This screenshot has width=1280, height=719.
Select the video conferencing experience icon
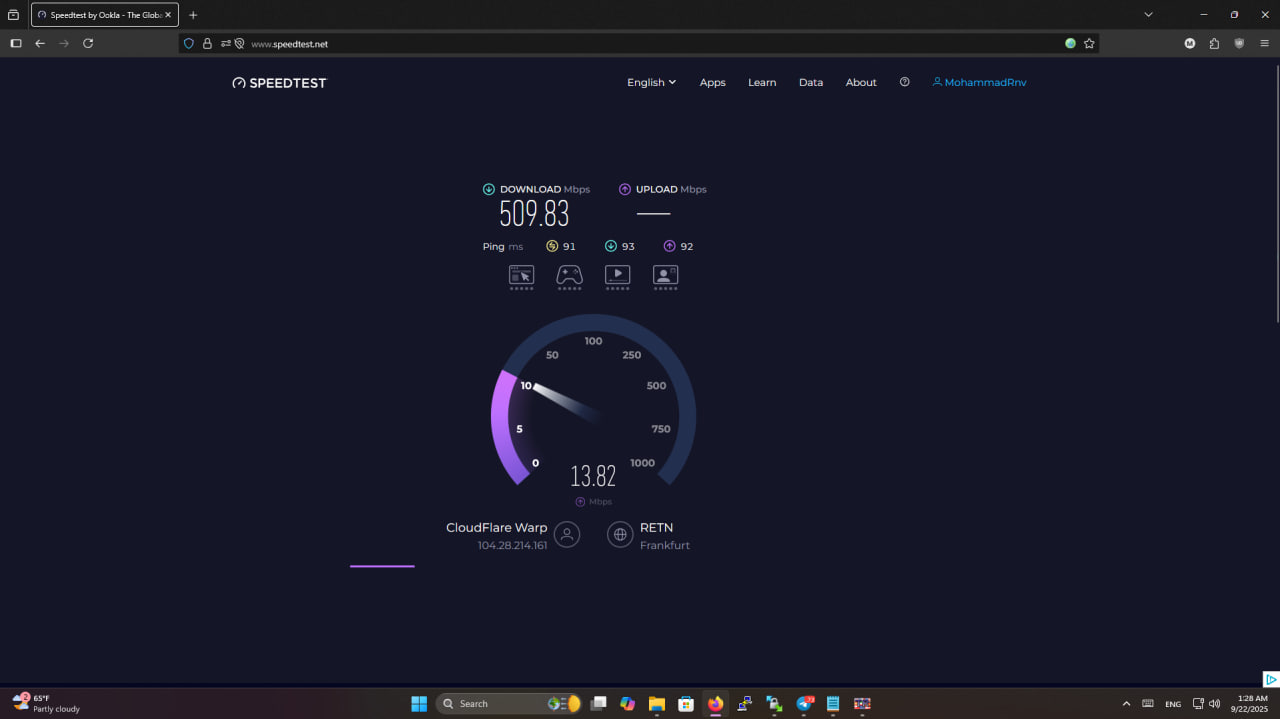pos(666,275)
